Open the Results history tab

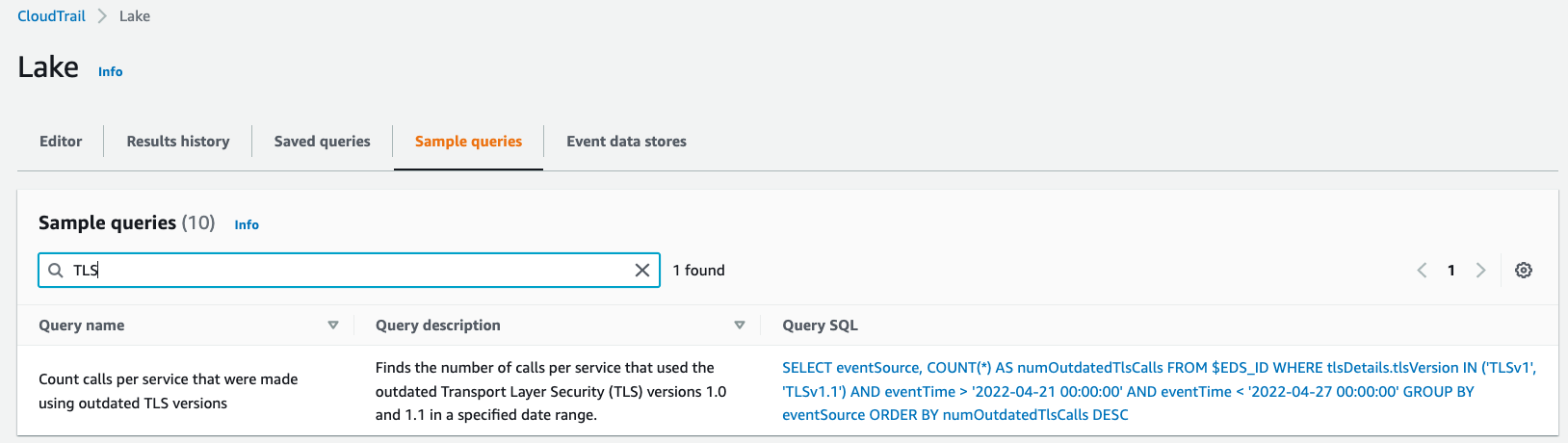178,142
